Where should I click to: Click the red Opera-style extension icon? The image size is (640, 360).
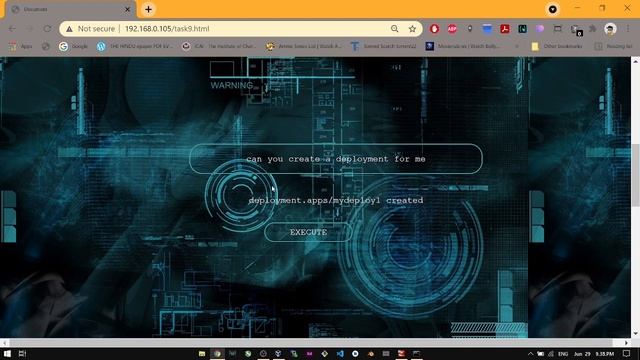(434, 29)
